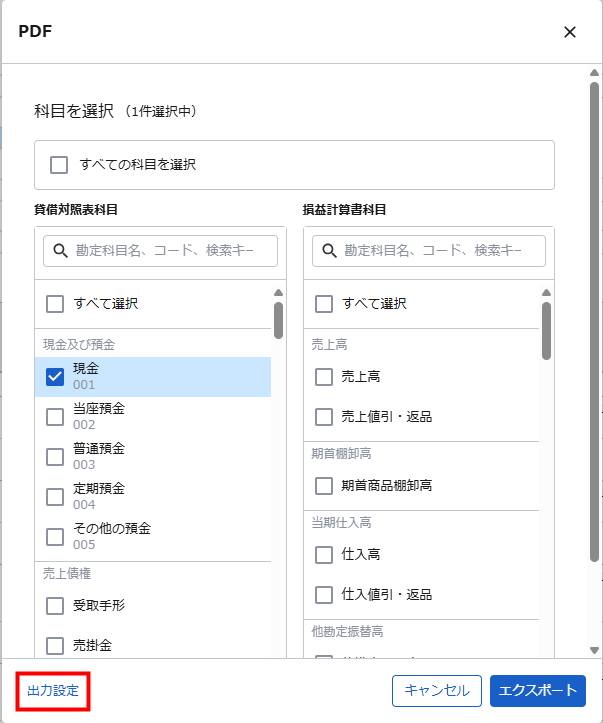Select the 売上高 account checkbox
The image size is (603, 723).
point(324,377)
